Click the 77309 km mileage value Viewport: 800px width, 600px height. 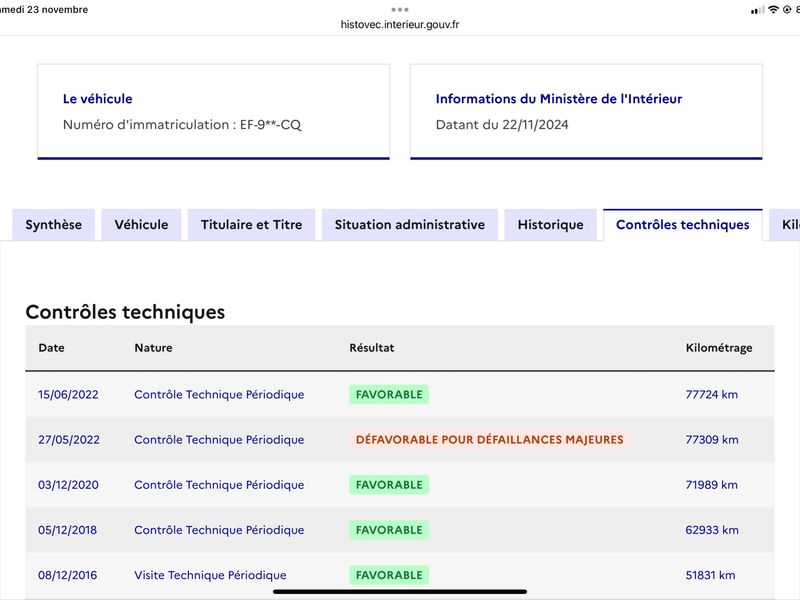tap(712, 439)
